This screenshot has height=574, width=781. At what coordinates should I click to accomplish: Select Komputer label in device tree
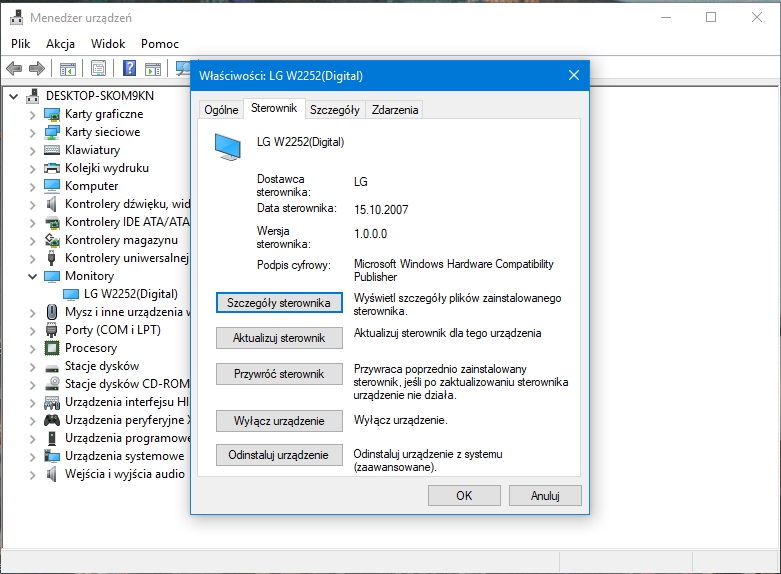(x=92, y=186)
